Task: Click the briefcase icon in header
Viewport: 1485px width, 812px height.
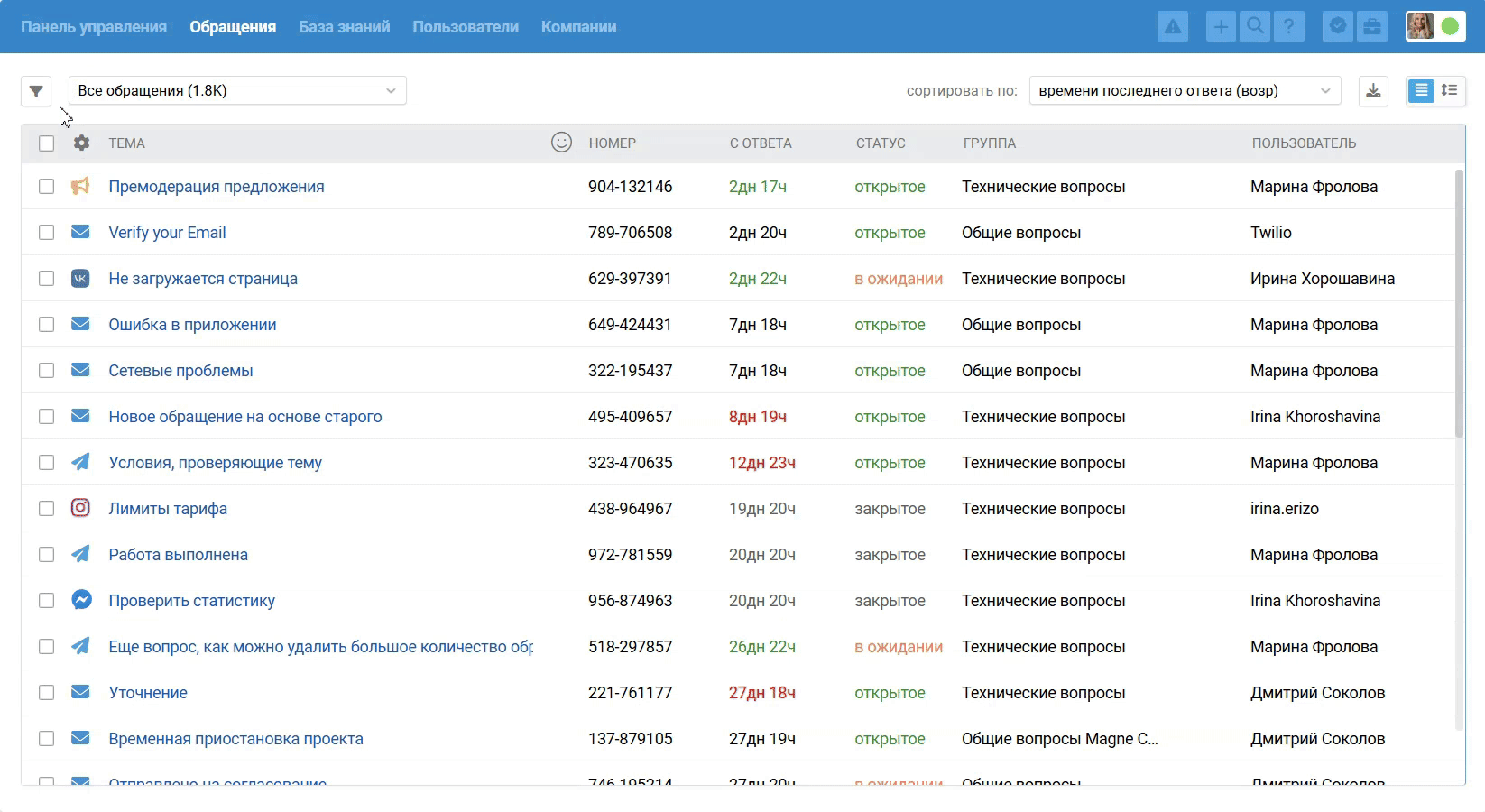Action: pos(1372,27)
